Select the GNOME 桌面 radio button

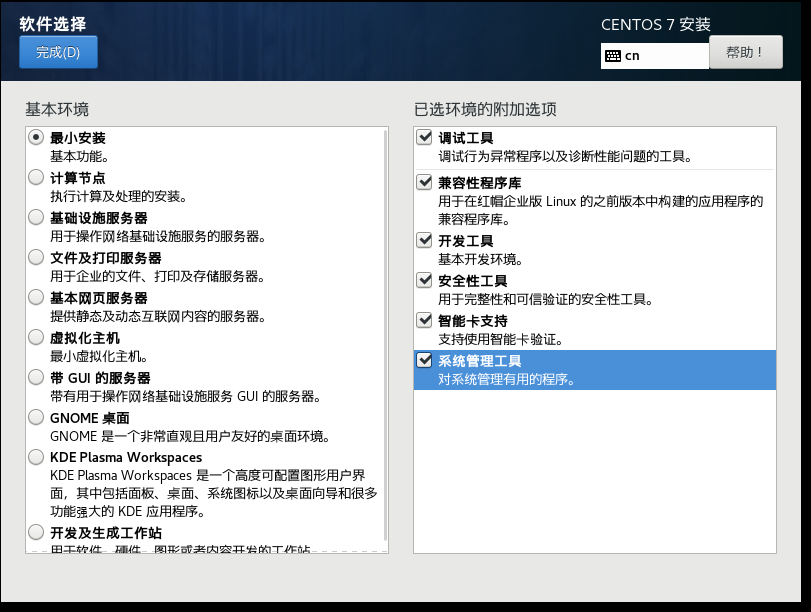36,416
